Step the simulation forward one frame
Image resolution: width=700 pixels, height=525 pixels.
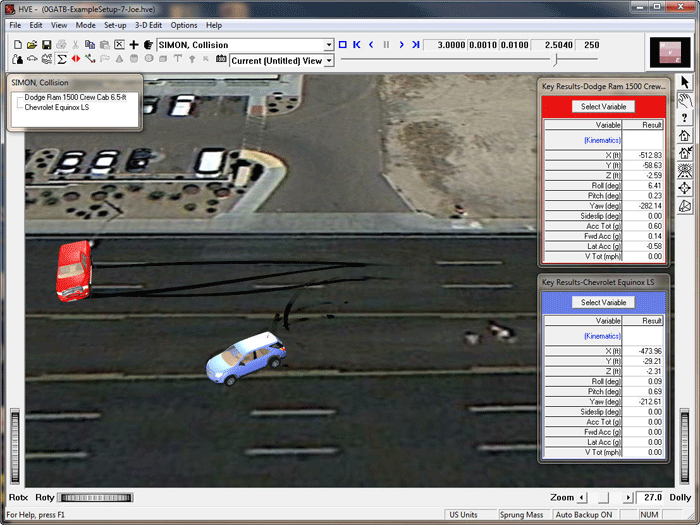tap(402, 45)
